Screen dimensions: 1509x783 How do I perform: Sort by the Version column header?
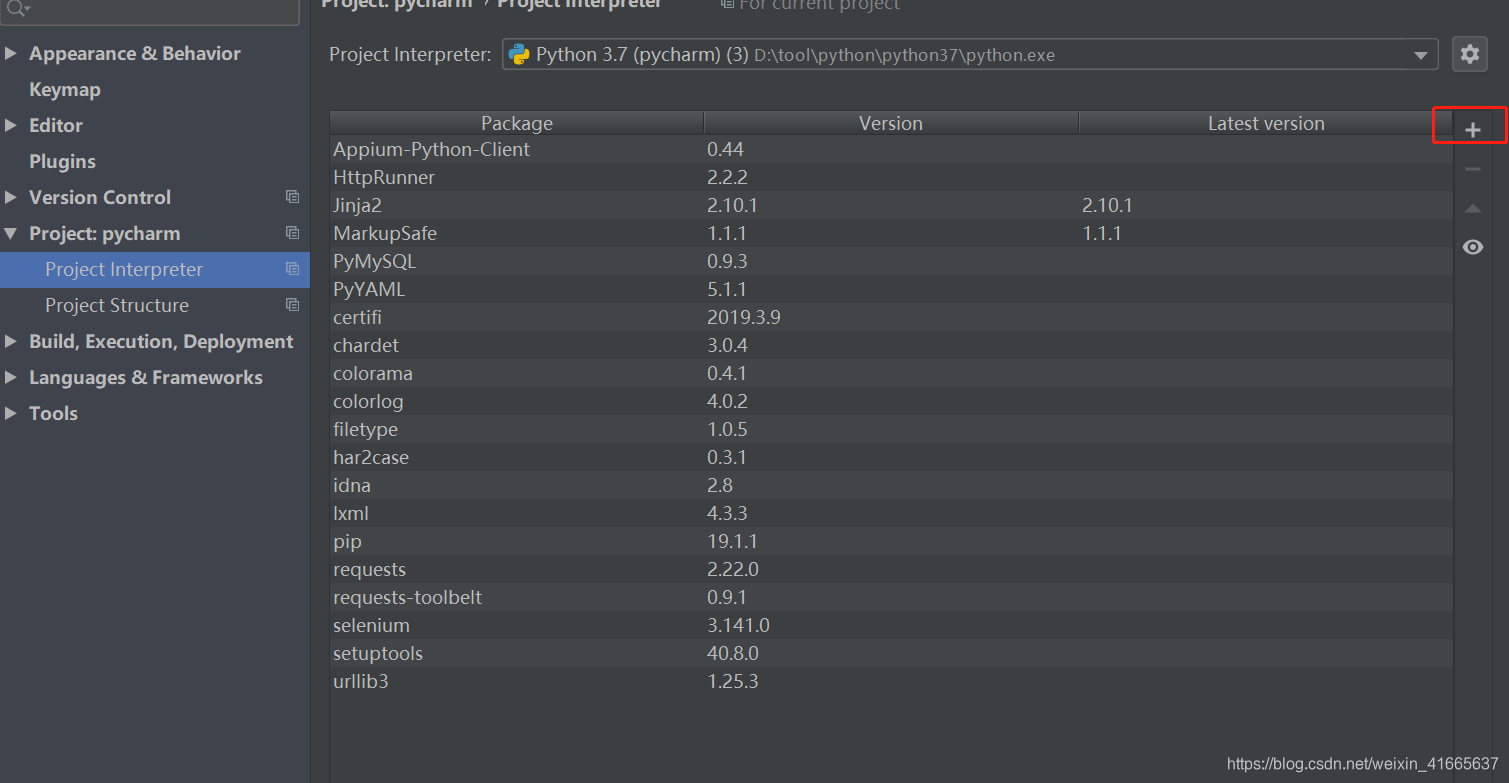pos(891,123)
